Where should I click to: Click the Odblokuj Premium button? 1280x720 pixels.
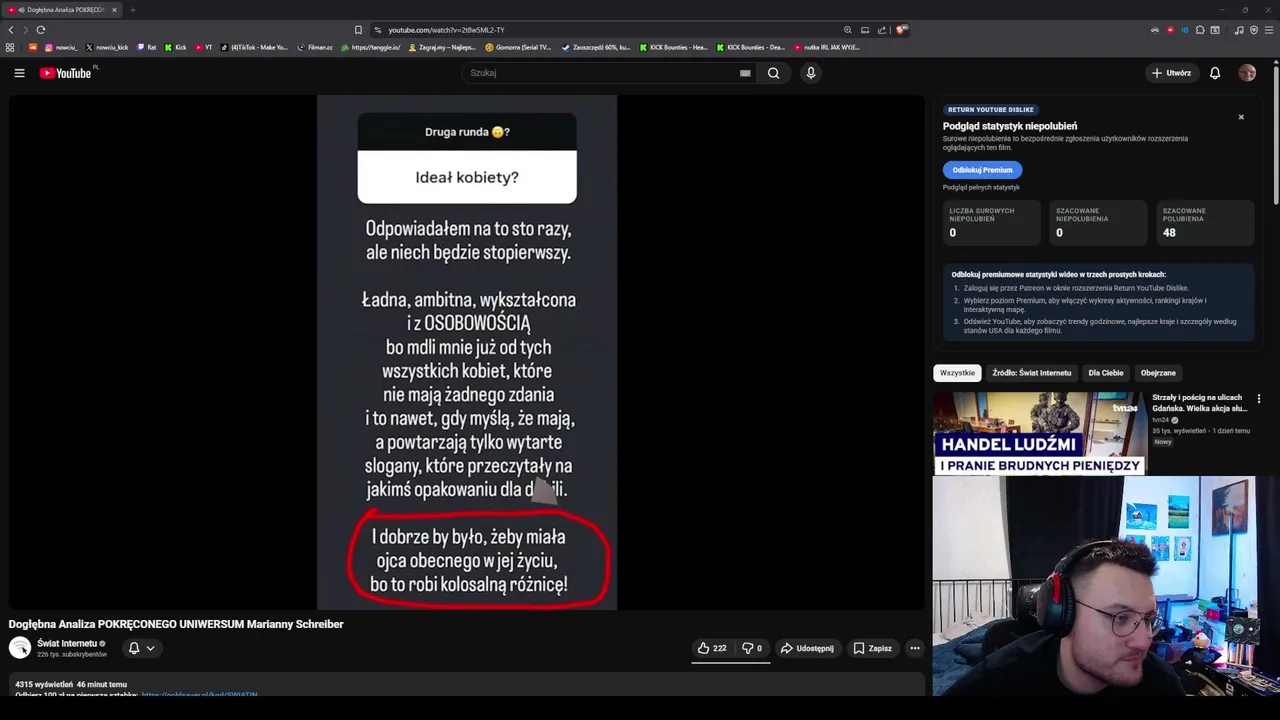click(x=982, y=170)
